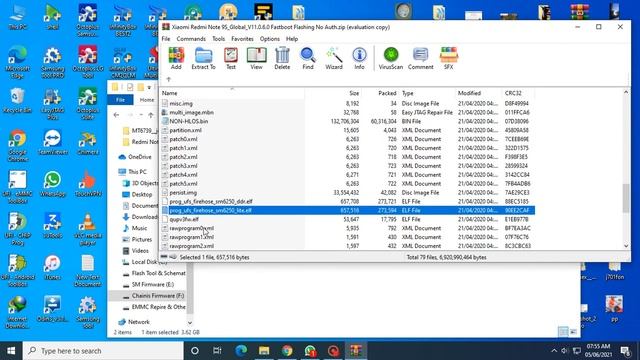Screen dimensions: 640x360
Task: Open Microsoft Edge from the taskbar
Action: [x=241, y=351]
